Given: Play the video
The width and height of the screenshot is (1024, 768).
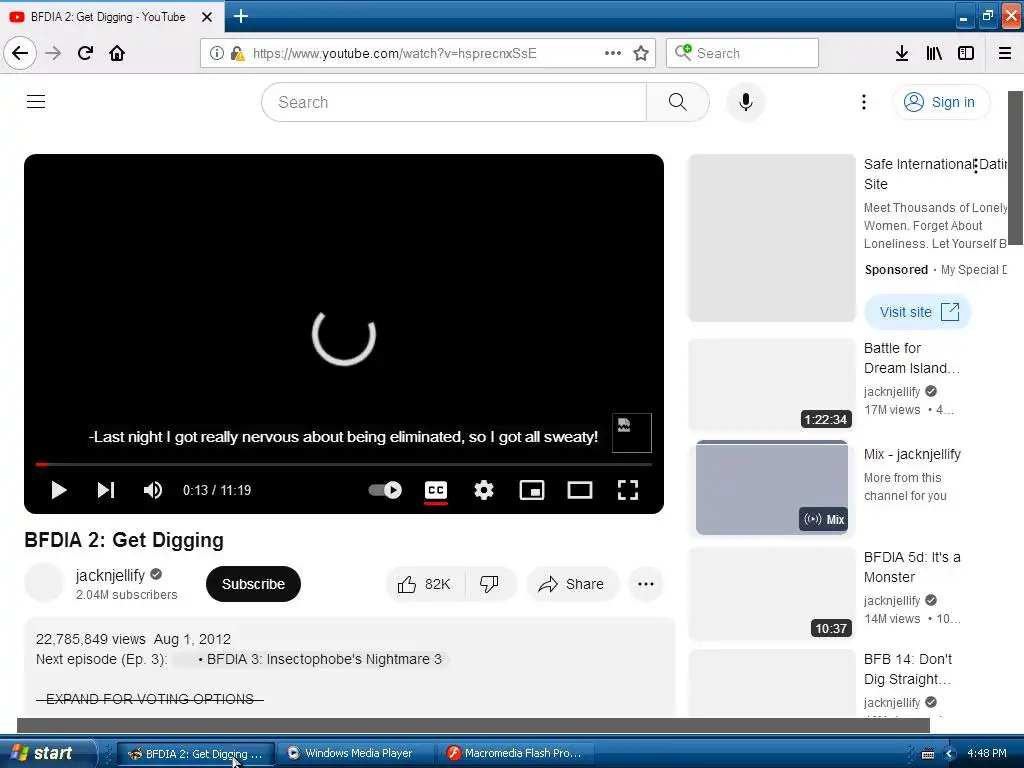Looking at the screenshot, I should point(59,490).
